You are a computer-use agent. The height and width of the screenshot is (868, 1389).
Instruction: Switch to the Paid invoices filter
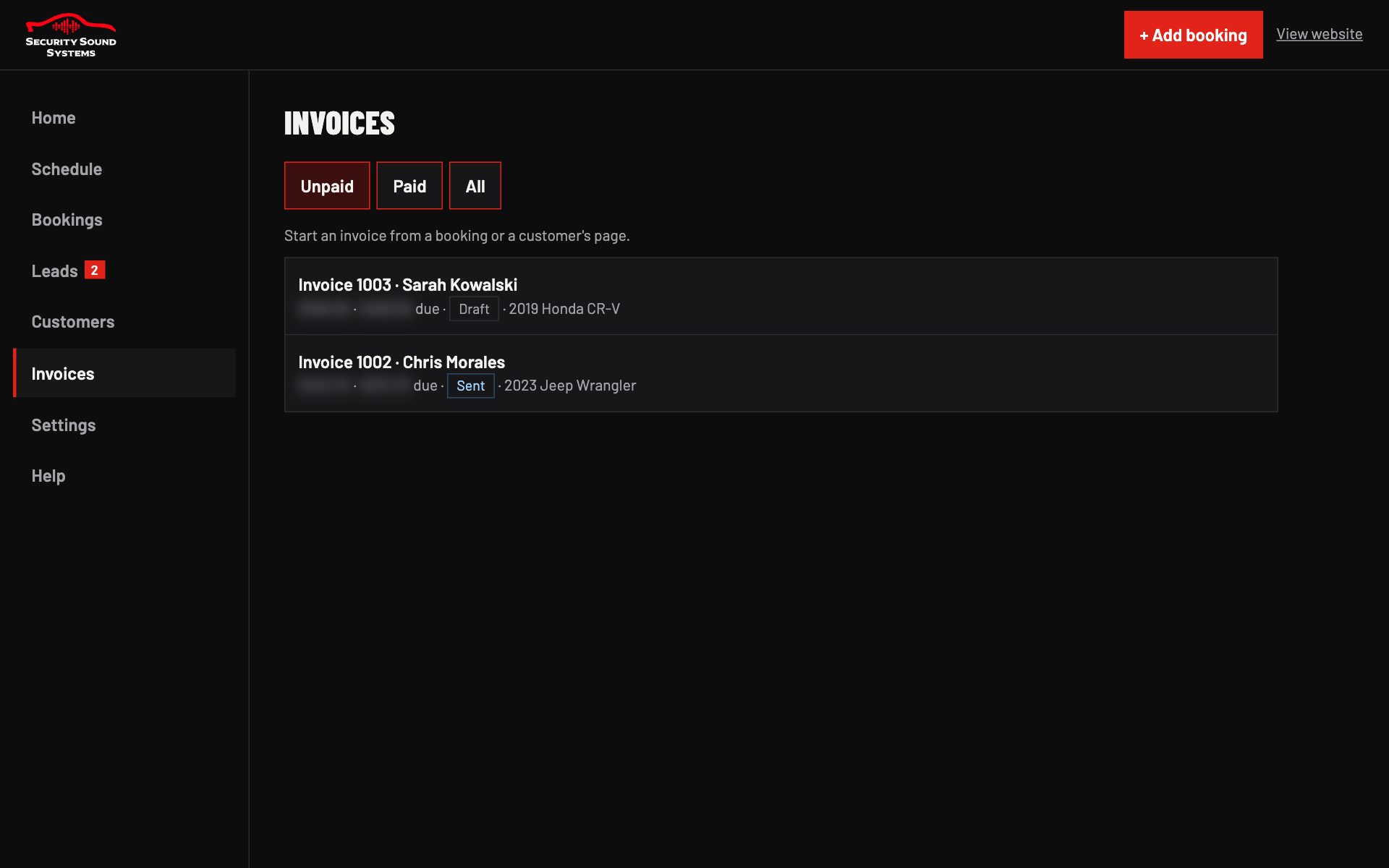[409, 186]
